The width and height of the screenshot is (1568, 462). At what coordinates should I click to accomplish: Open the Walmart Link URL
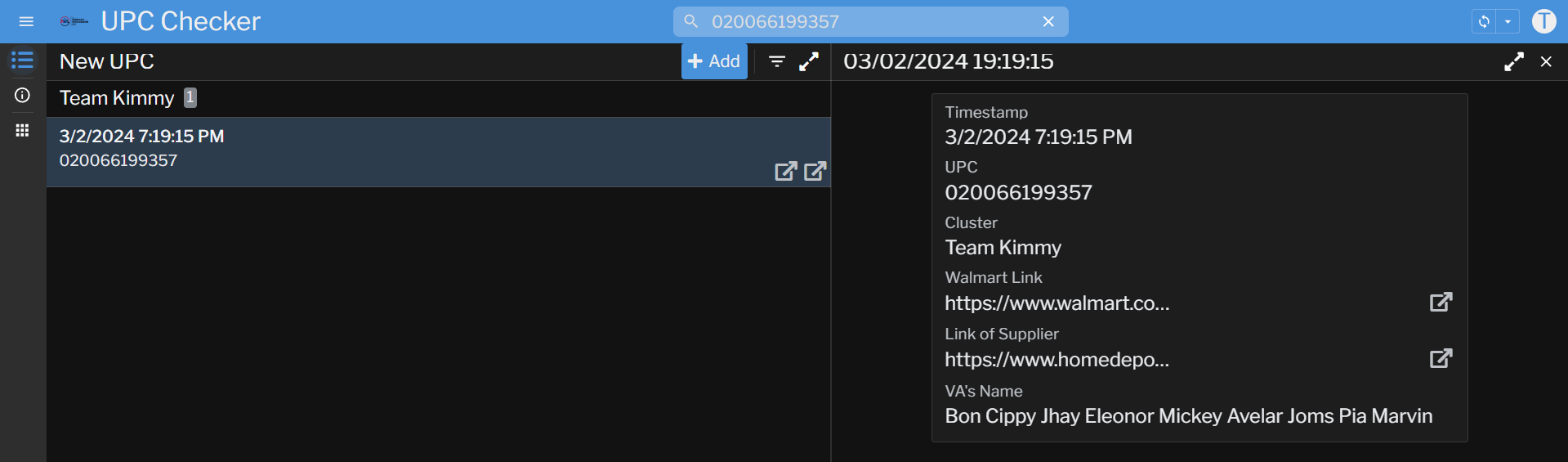tap(1441, 302)
